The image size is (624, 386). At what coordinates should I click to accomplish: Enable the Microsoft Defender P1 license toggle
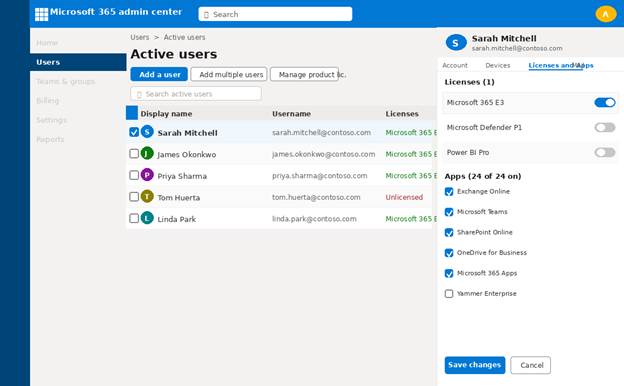pyautogui.click(x=604, y=127)
